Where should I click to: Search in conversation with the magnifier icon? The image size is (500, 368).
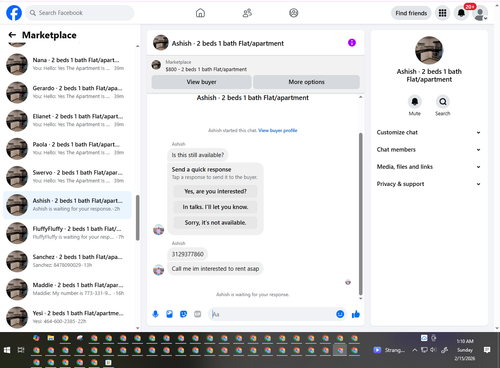click(x=443, y=101)
